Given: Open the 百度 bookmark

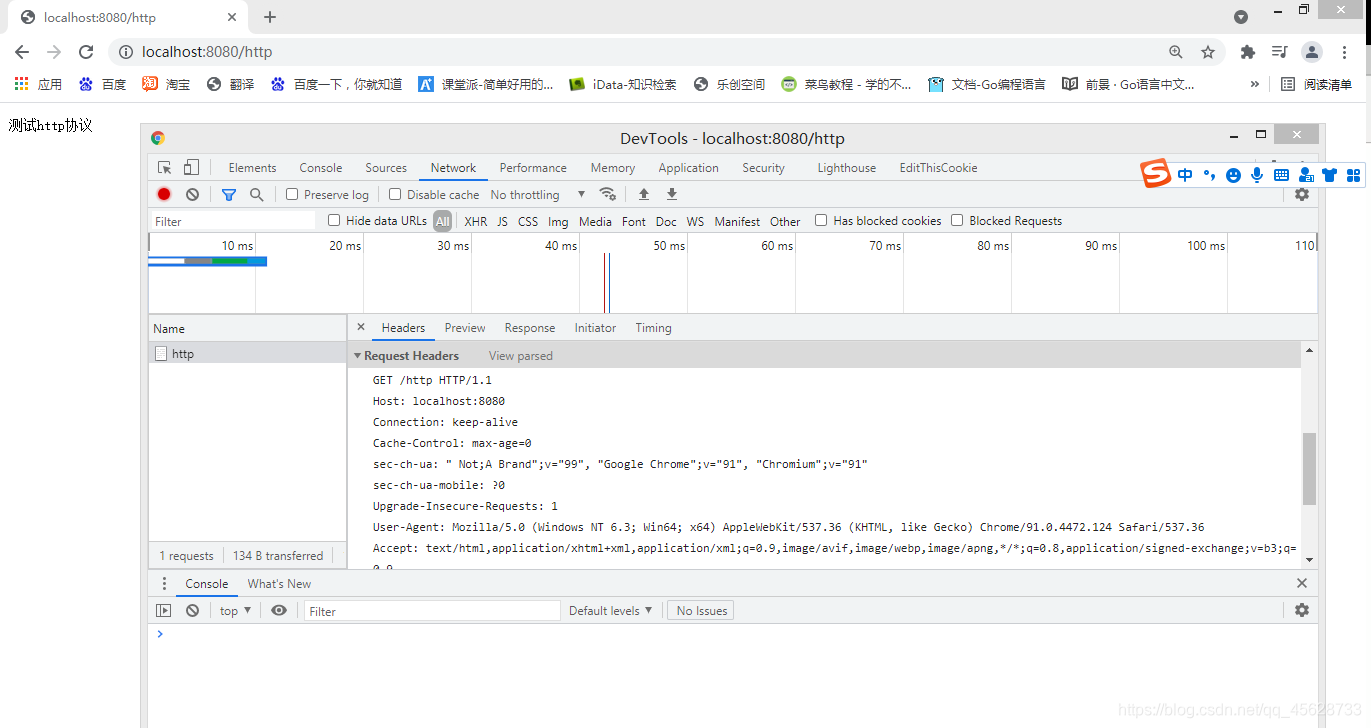Looking at the screenshot, I should point(102,84).
